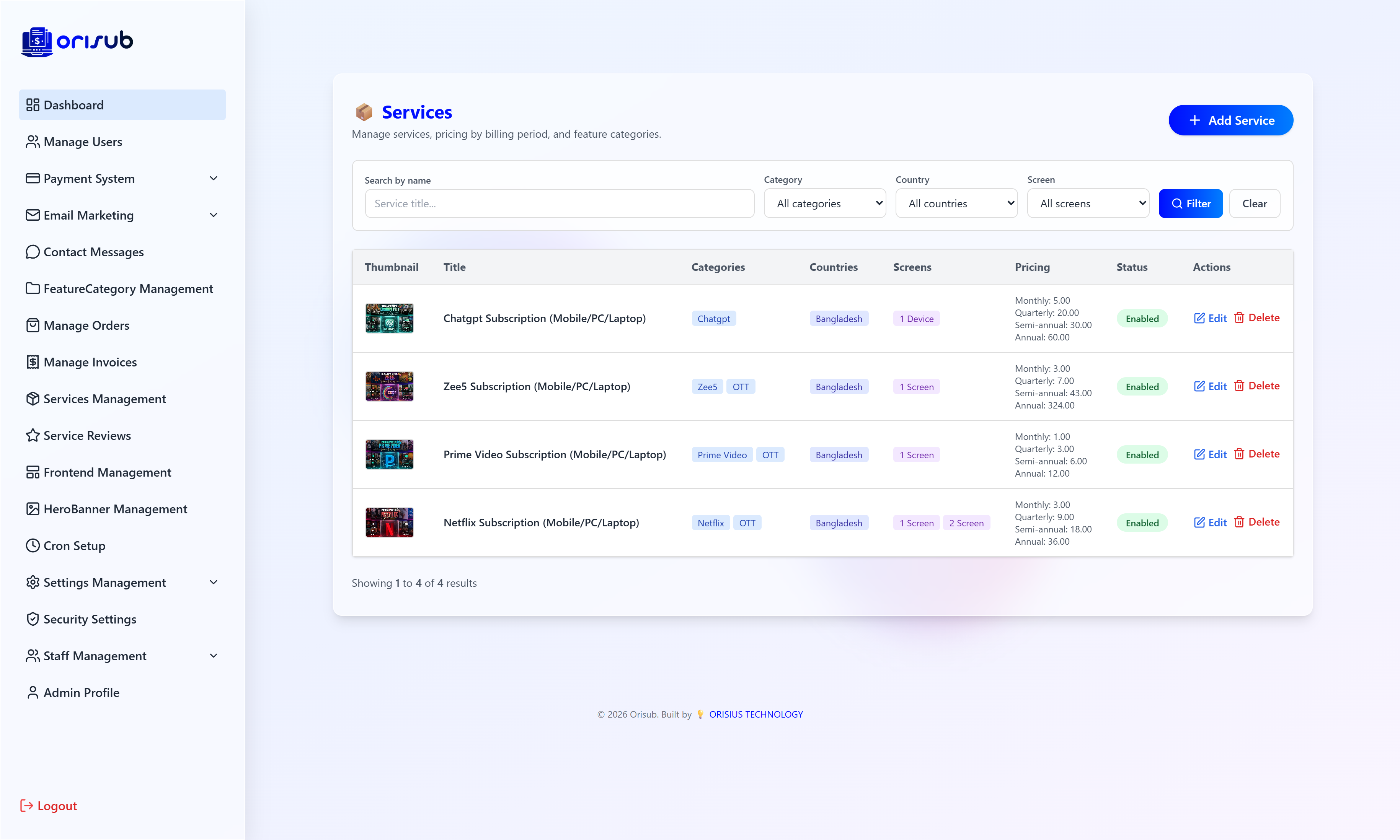Click the package icon beside Services heading
Image resolution: width=1400 pixels, height=840 pixels.
(x=364, y=112)
